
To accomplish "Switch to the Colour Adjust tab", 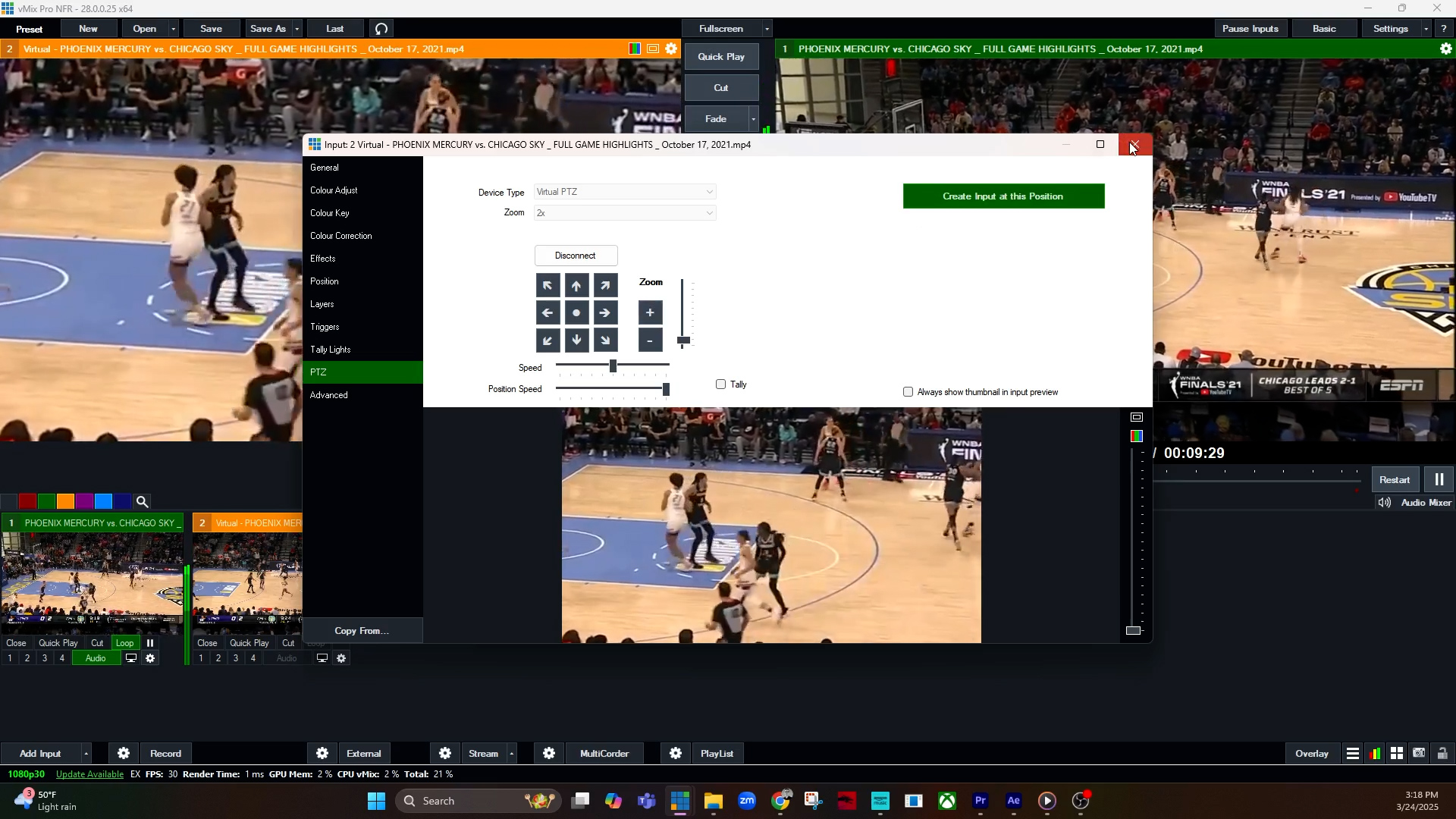I will [362, 190].
